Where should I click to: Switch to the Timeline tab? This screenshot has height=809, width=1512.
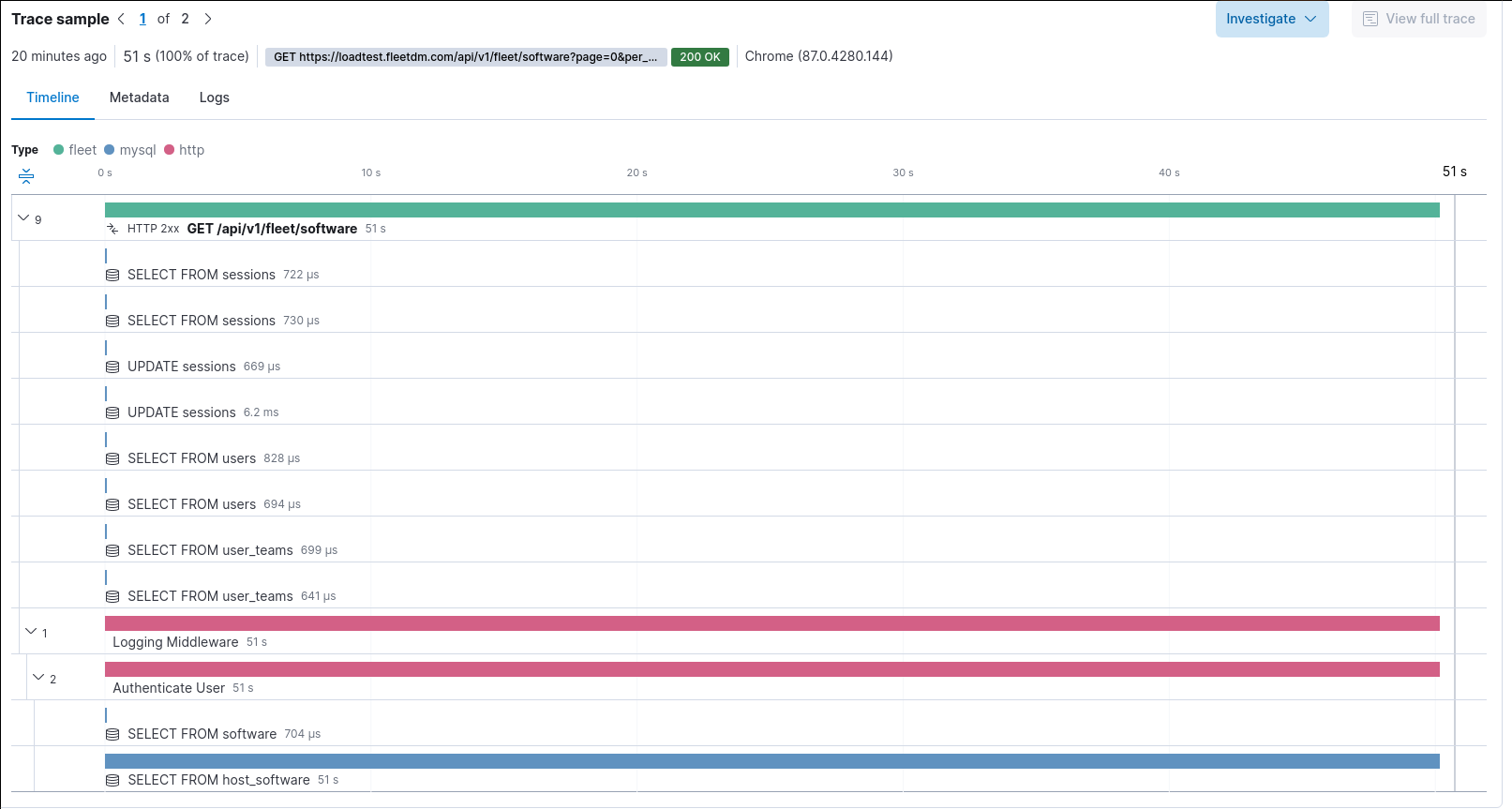click(x=52, y=97)
